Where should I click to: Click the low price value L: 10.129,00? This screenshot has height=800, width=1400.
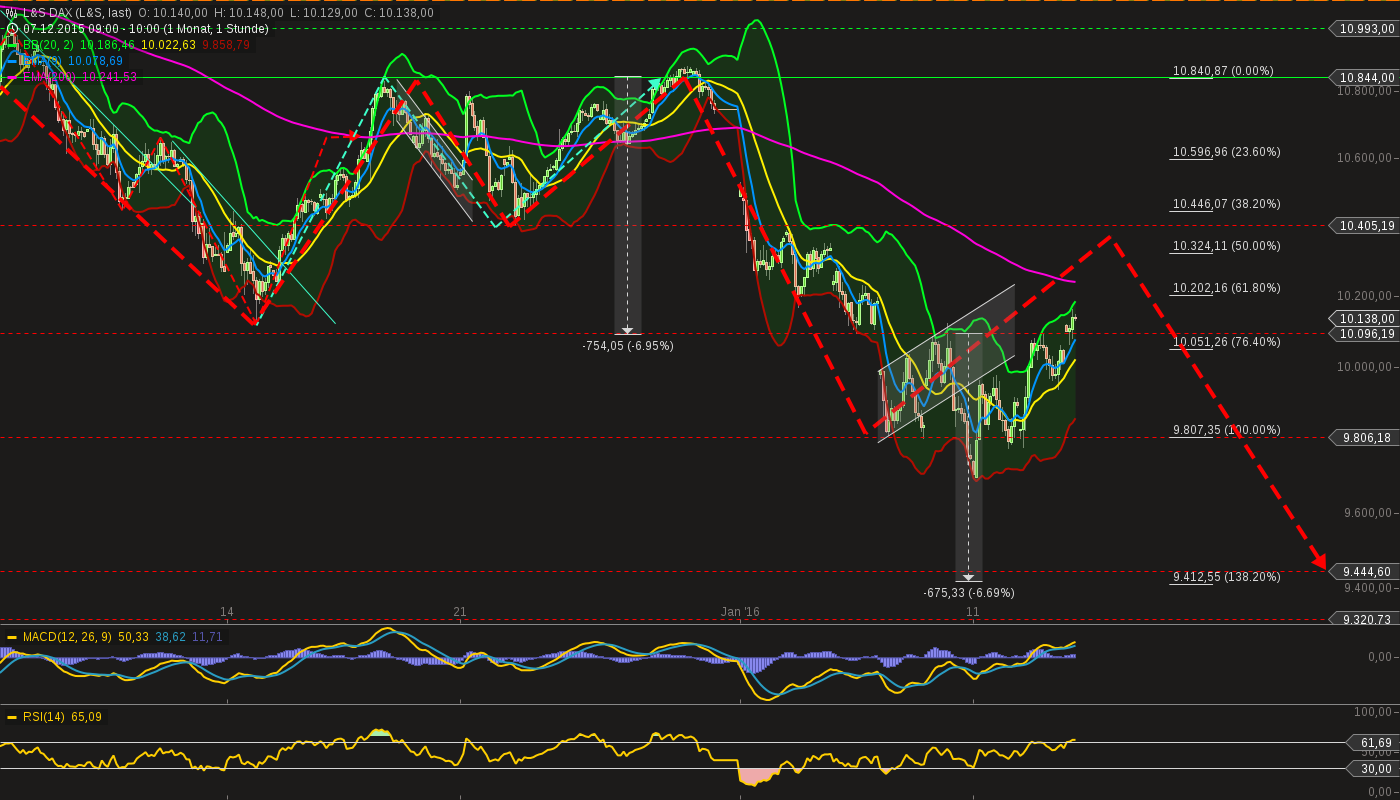point(323,13)
